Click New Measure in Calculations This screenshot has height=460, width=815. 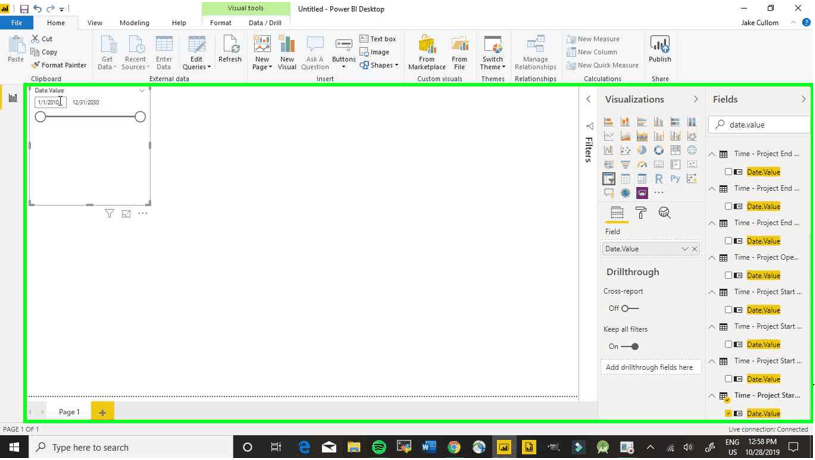pyautogui.click(x=593, y=39)
